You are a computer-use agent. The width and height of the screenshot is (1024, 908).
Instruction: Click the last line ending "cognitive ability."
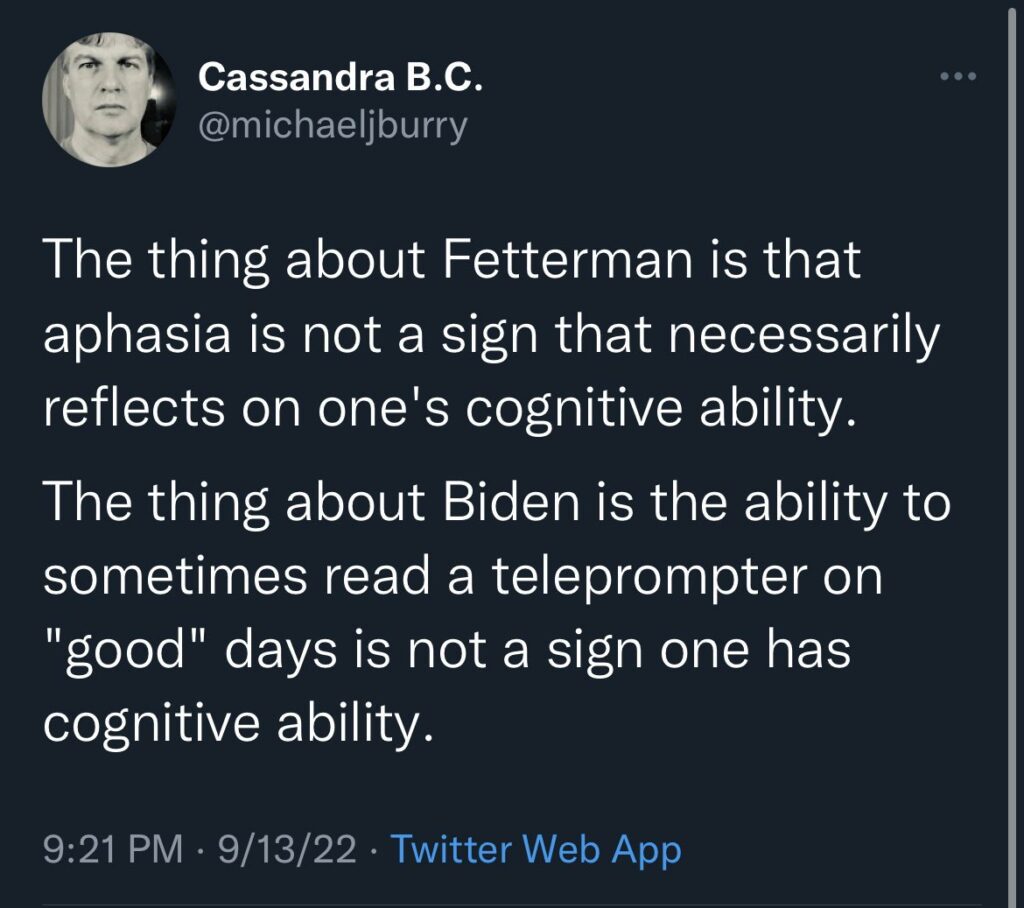(x=238, y=724)
